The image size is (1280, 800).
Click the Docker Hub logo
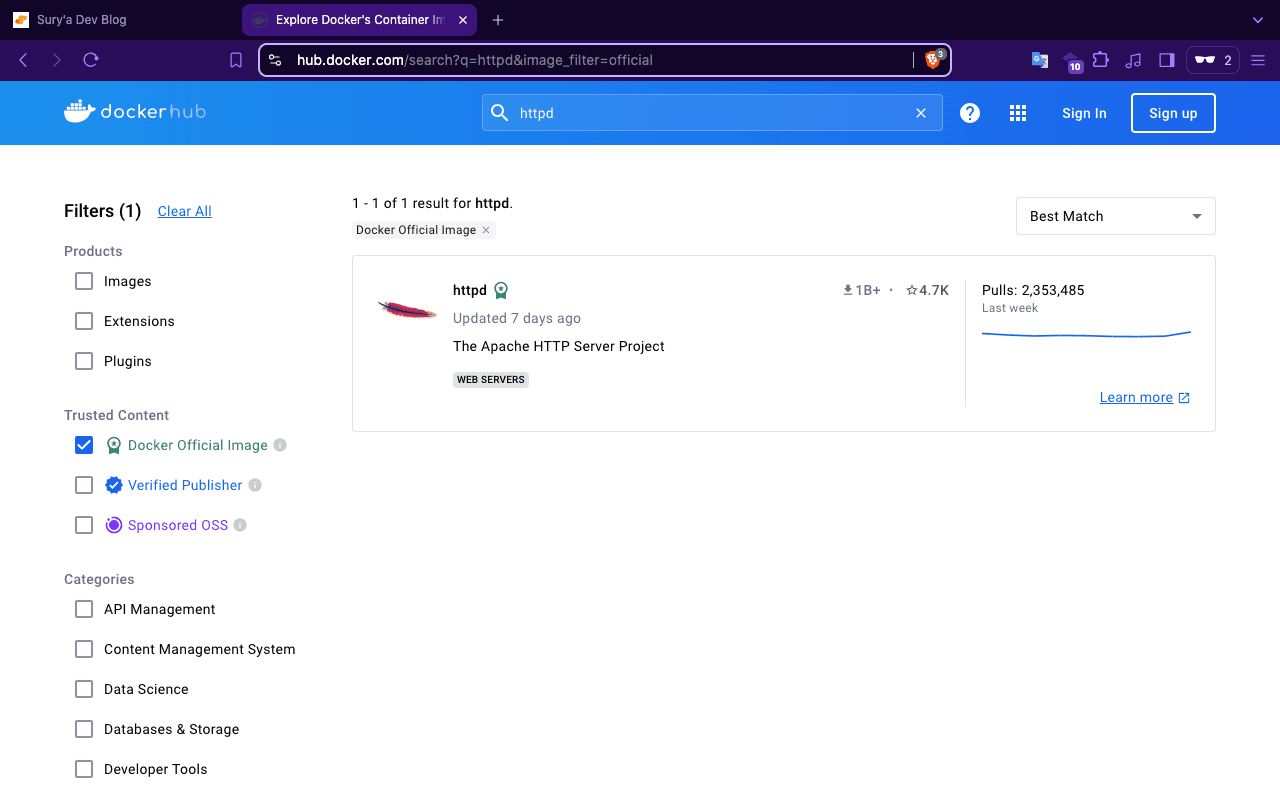point(135,112)
